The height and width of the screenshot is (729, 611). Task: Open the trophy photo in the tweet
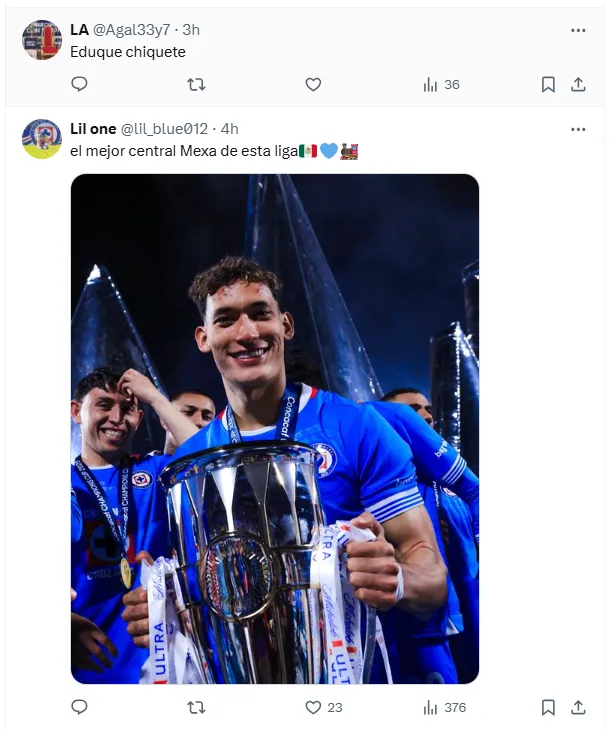pyautogui.click(x=274, y=428)
